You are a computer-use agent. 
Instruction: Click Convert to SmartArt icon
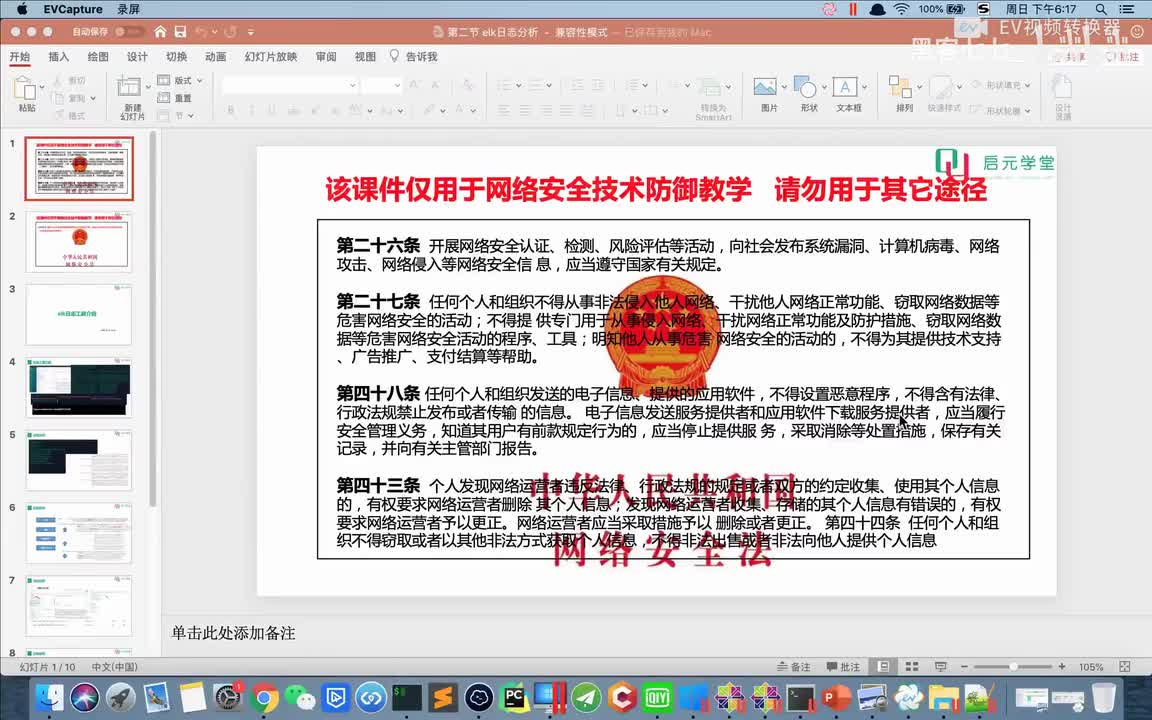[x=710, y=87]
